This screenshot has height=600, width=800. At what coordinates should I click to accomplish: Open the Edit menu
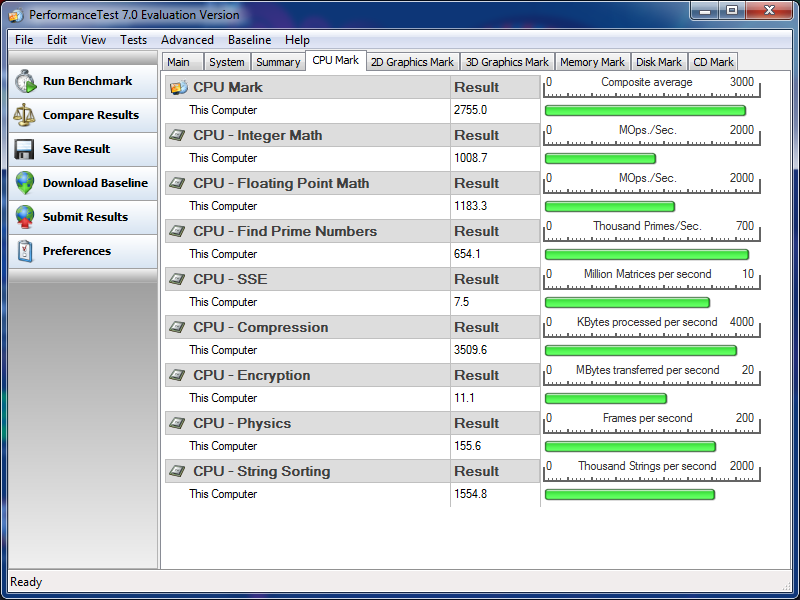(57, 40)
